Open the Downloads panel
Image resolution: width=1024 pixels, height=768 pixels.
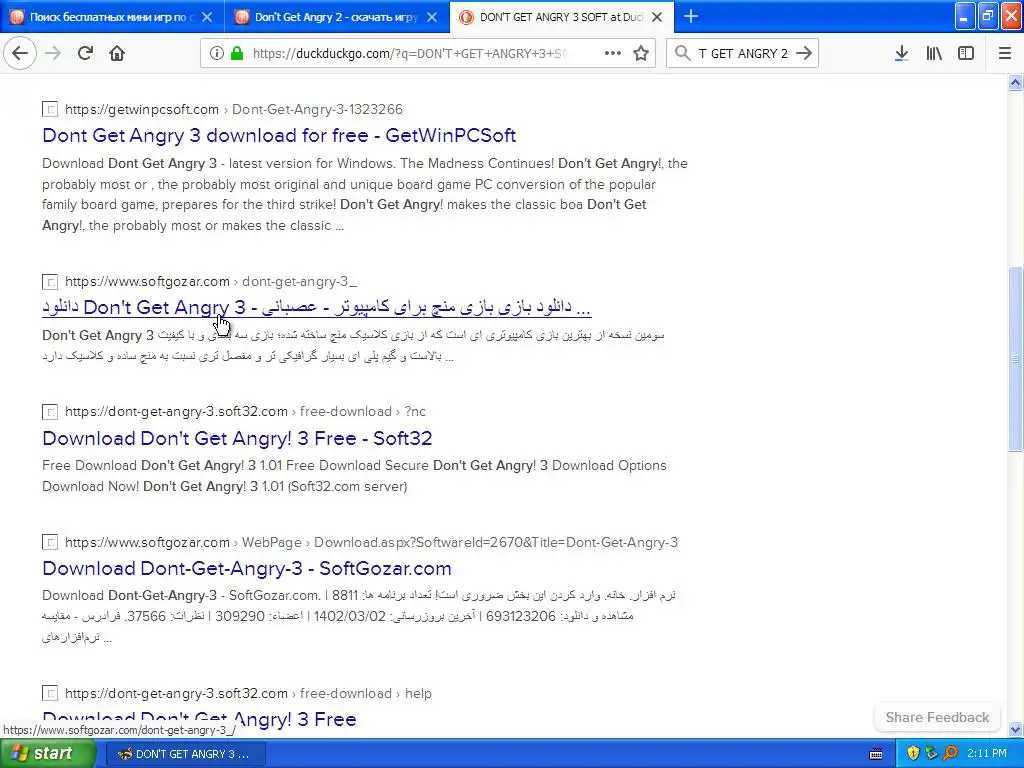(x=901, y=53)
